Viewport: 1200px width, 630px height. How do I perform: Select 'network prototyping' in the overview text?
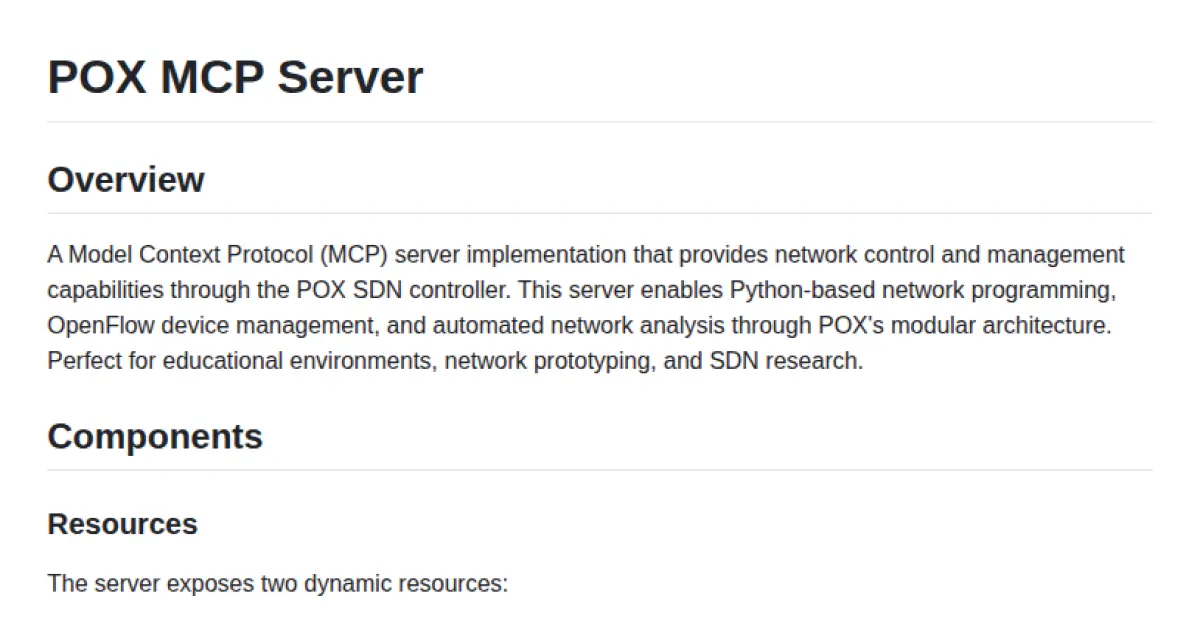click(x=530, y=361)
